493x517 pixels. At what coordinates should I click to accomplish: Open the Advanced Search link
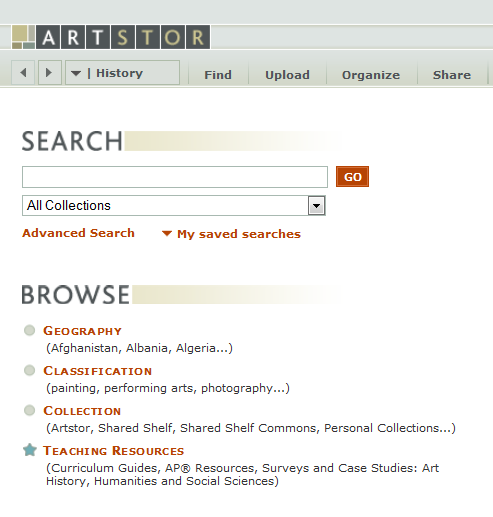(x=78, y=233)
